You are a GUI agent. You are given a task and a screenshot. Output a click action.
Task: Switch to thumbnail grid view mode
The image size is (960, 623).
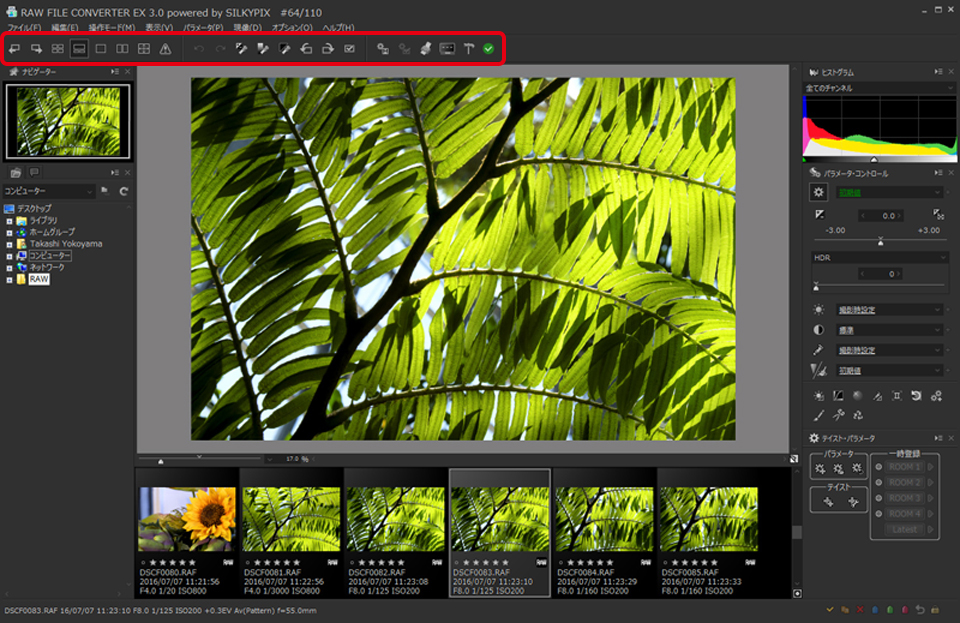pyautogui.click(x=58, y=49)
